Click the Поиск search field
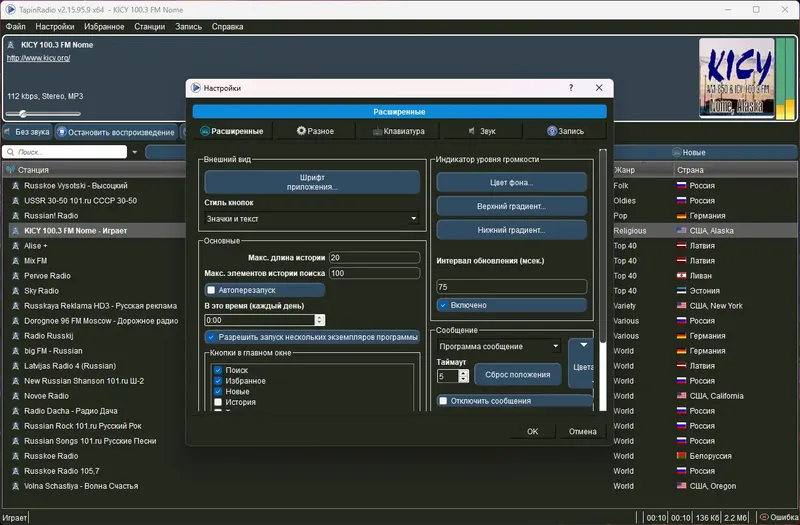This screenshot has width=800, height=525. coord(64,152)
